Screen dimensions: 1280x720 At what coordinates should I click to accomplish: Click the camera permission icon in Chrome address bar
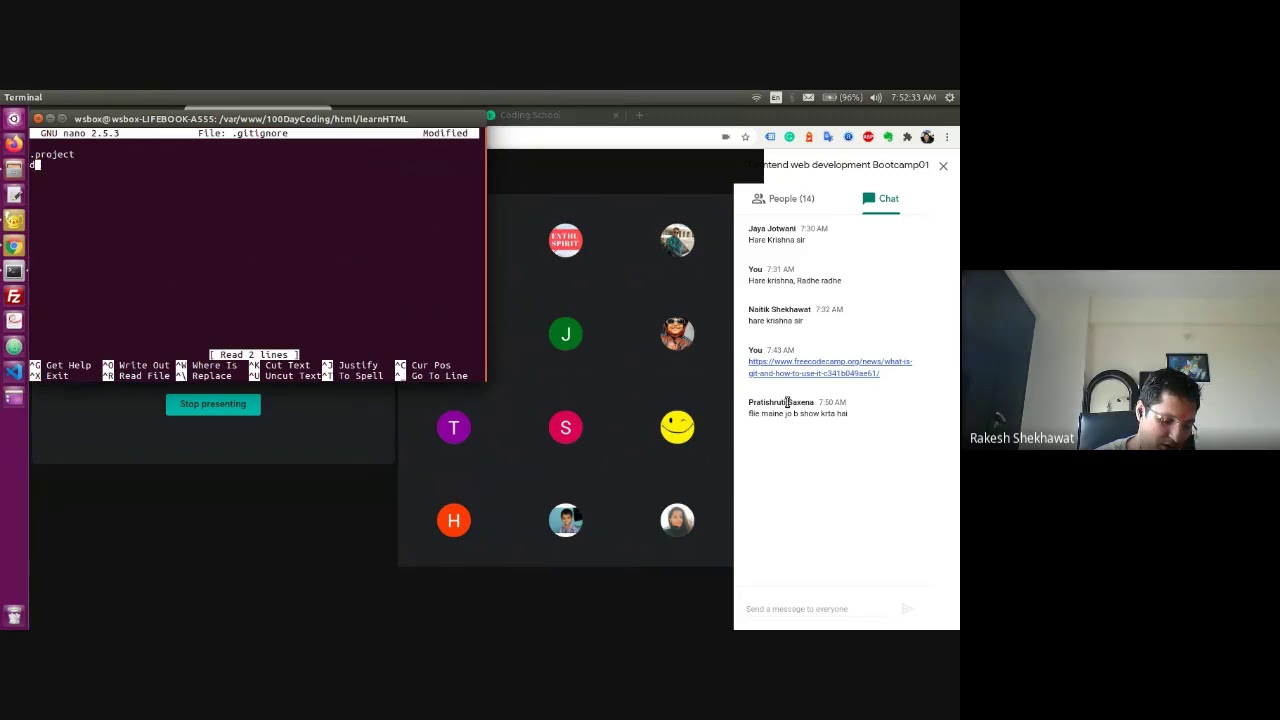point(725,137)
